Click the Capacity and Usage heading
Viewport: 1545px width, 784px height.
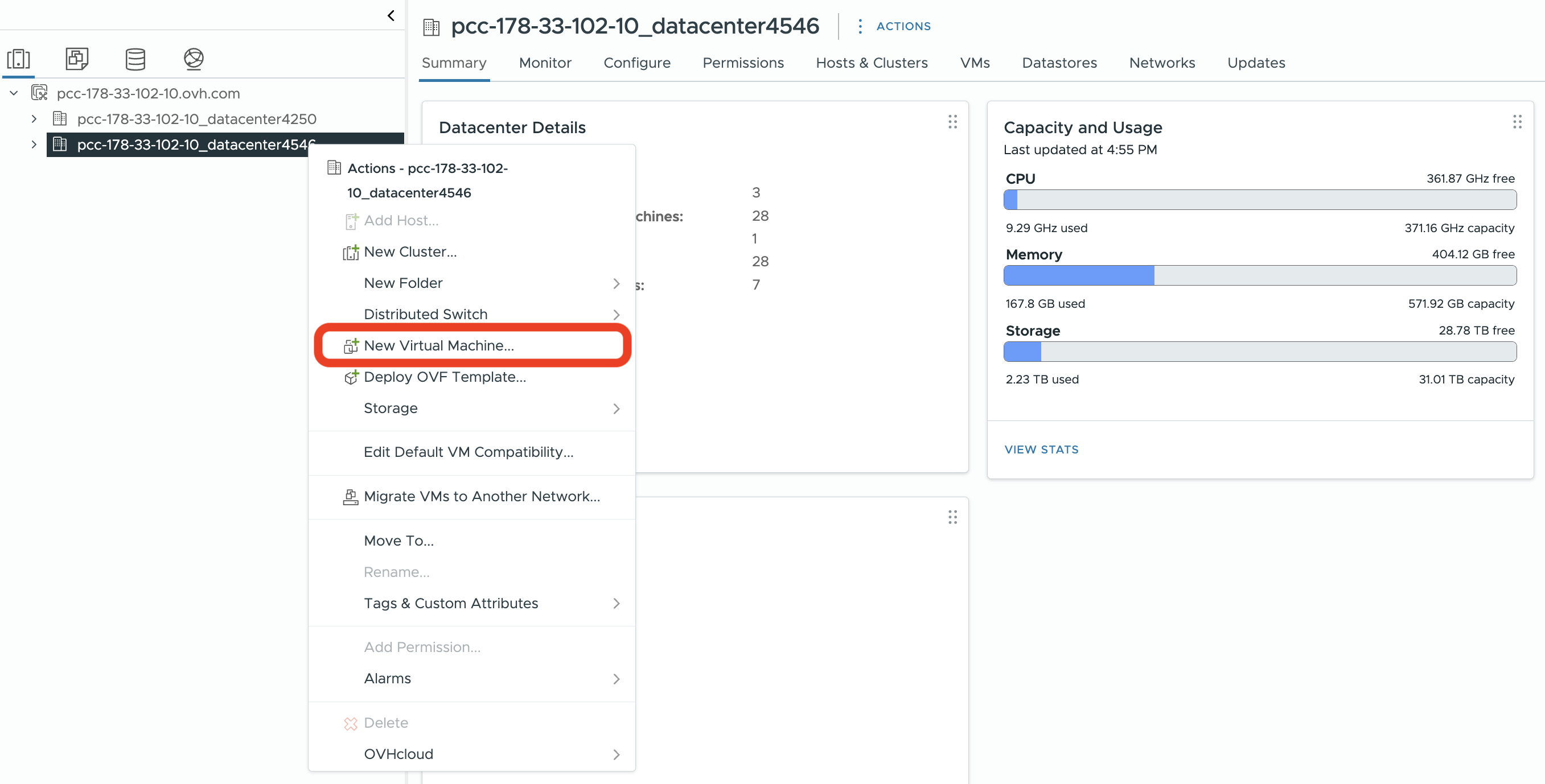point(1083,127)
